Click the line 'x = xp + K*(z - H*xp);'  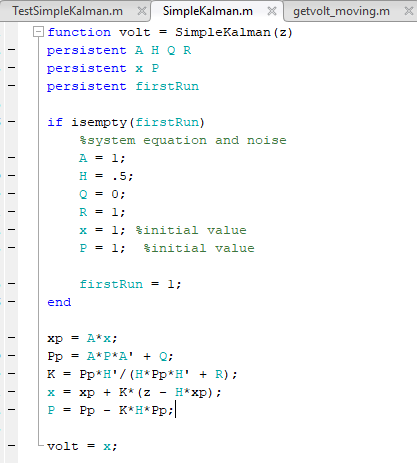click(x=134, y=392)
